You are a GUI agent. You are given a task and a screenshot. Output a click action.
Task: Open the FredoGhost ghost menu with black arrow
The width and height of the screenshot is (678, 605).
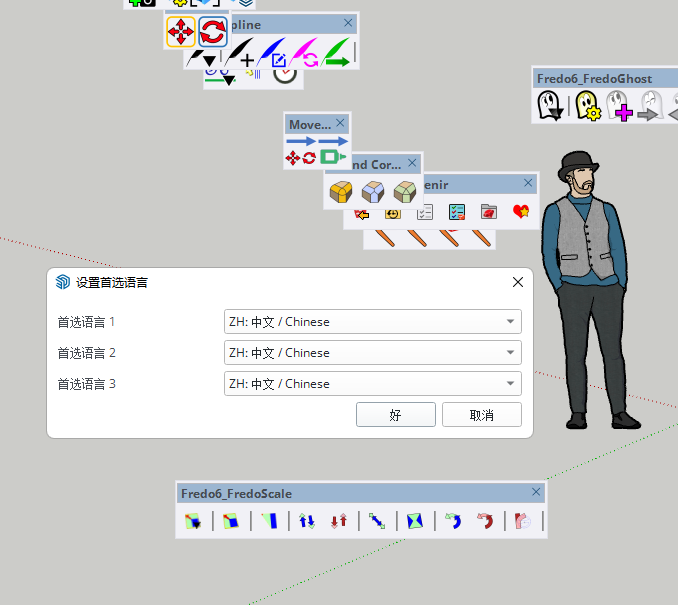[x=549, y=105]
